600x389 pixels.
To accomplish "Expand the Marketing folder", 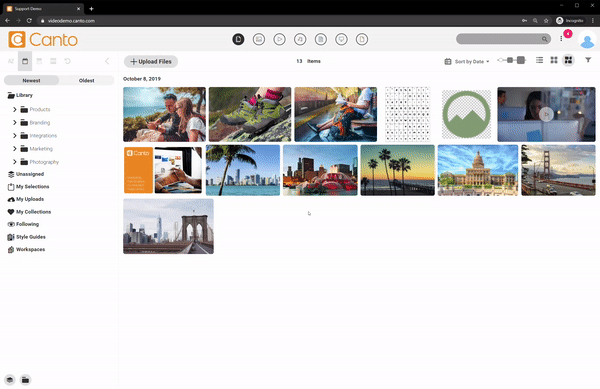I will tap(15, 148).
